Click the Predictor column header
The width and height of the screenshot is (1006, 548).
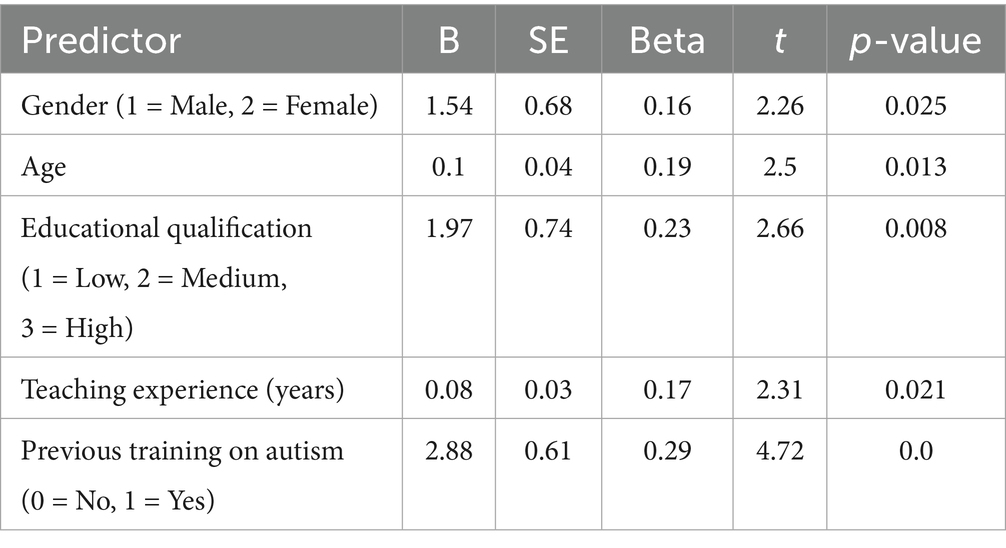(101, 40)
